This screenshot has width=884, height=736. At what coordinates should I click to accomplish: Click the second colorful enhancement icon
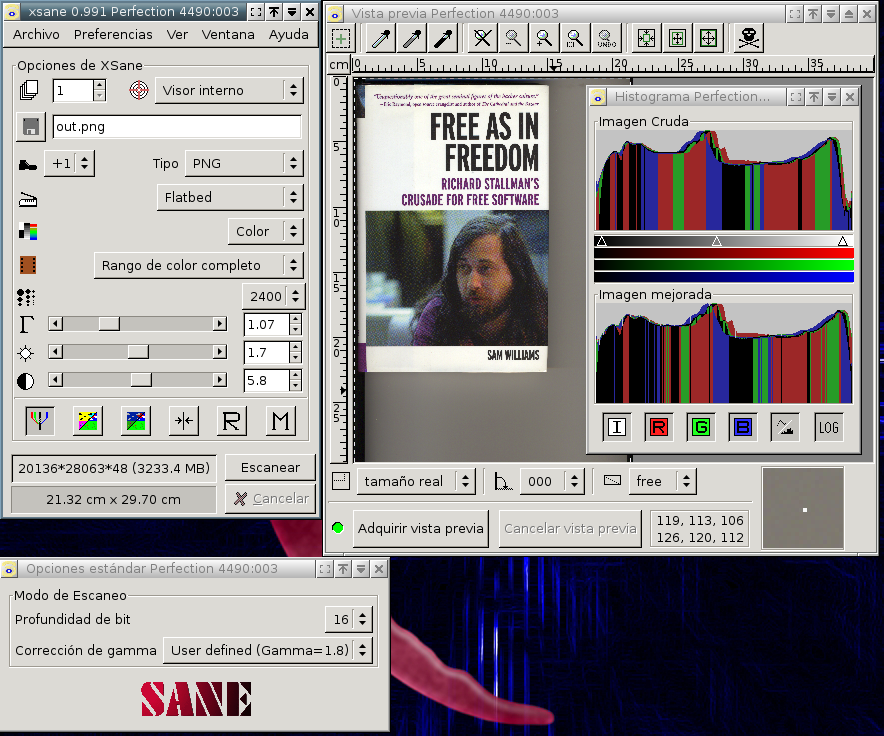point(136,421)
